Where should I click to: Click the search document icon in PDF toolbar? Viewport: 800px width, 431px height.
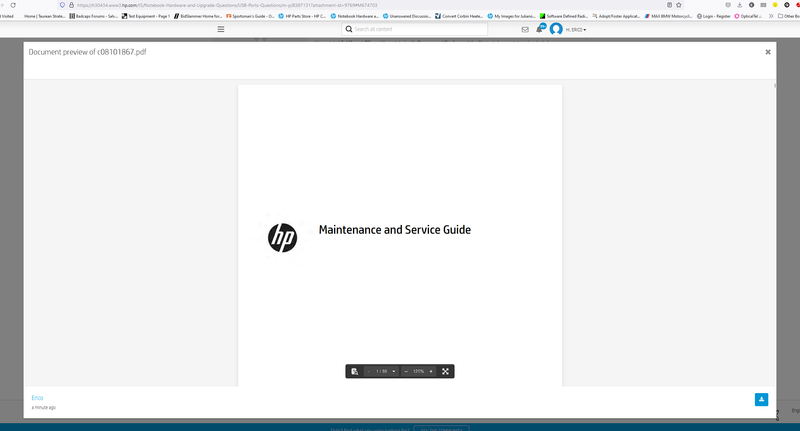pyautogui.click(x=355, y=371)
